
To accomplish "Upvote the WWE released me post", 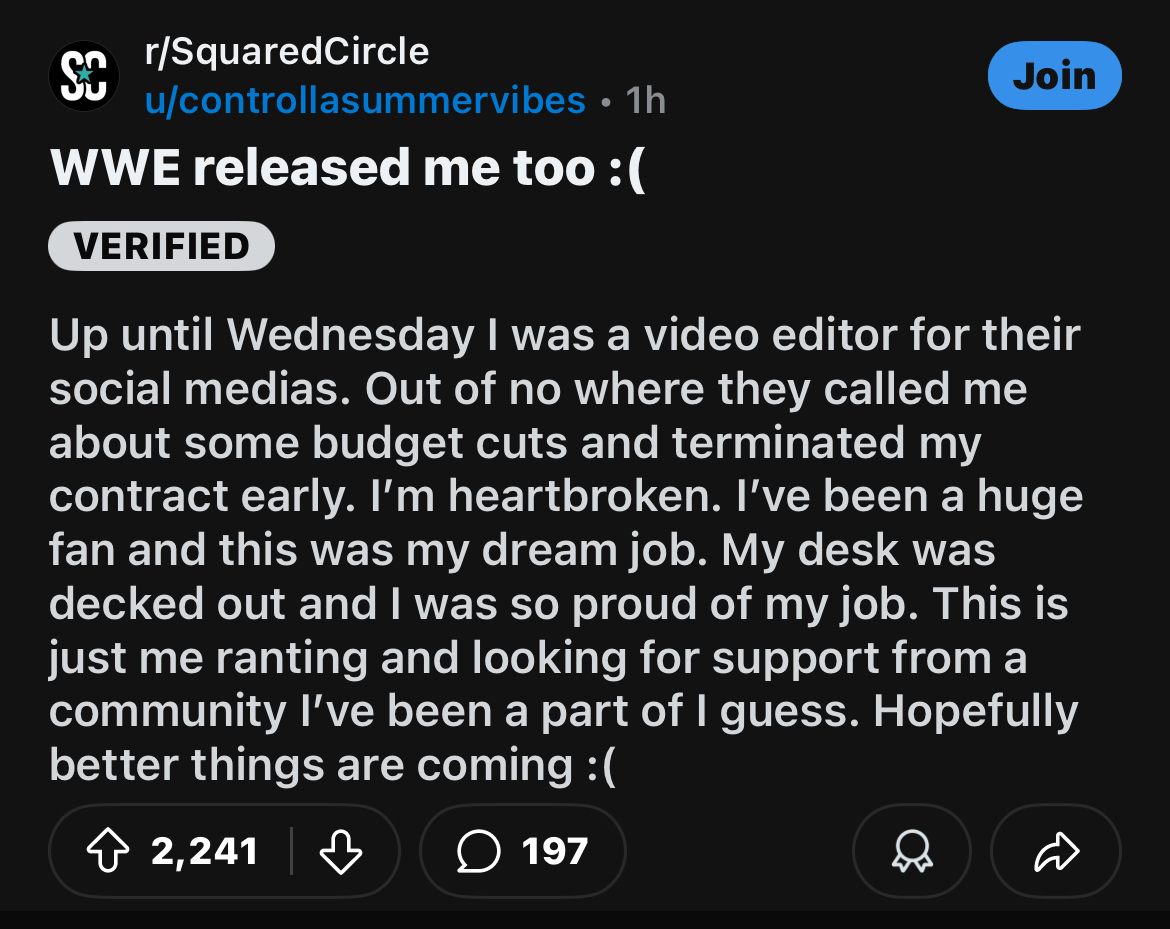I will pyautogui.click(x=109, y=851).
